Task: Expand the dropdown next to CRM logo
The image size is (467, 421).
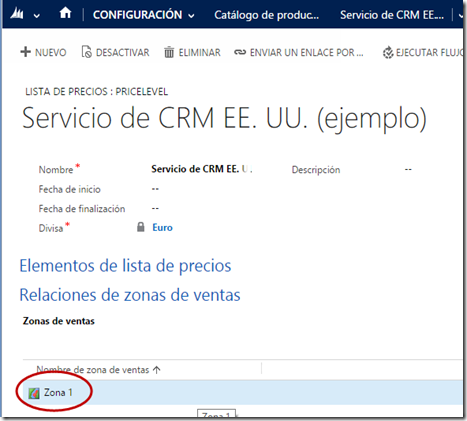Action: pos(37,16)
